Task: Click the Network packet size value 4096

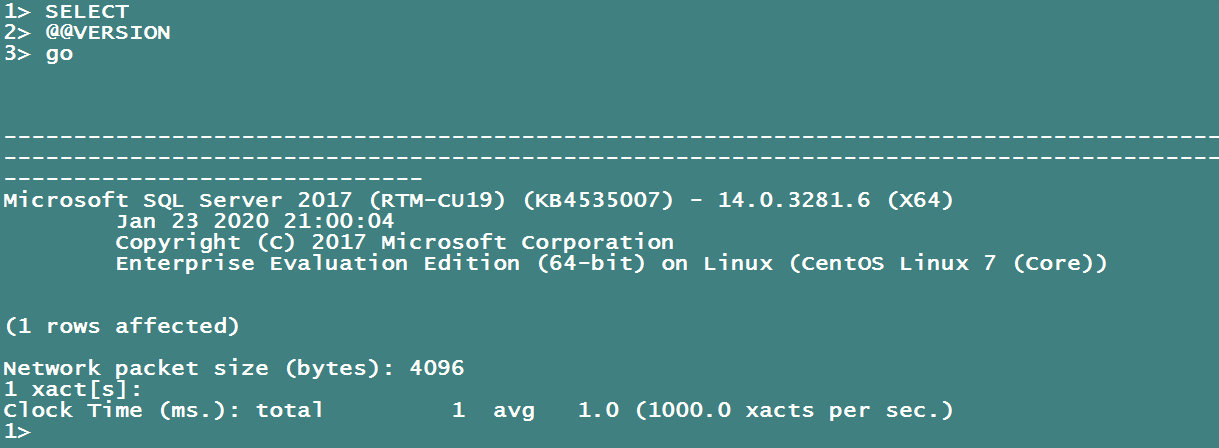Action: tap(437, 368)
